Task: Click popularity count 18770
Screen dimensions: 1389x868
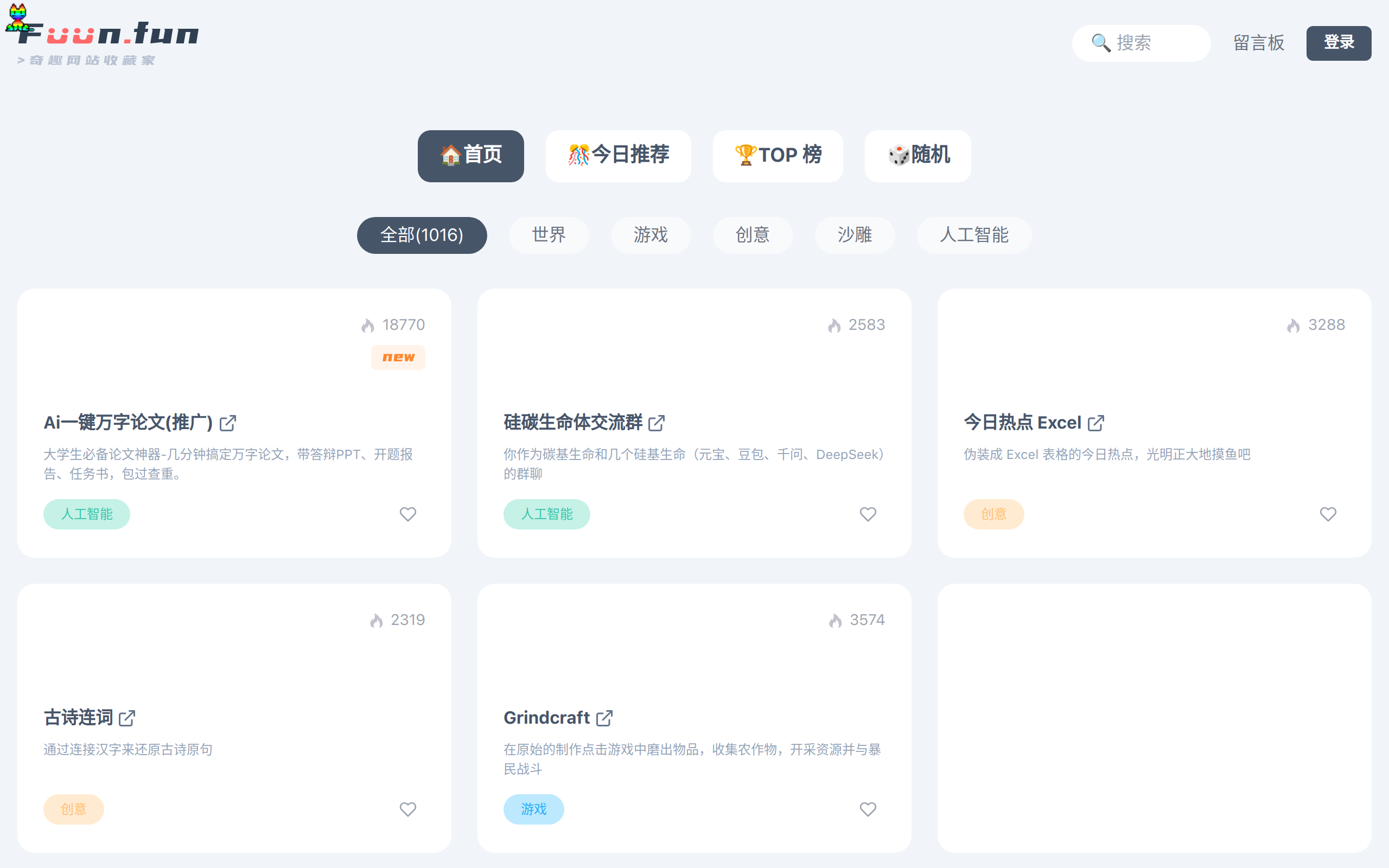Action: (x=404, y=325)
